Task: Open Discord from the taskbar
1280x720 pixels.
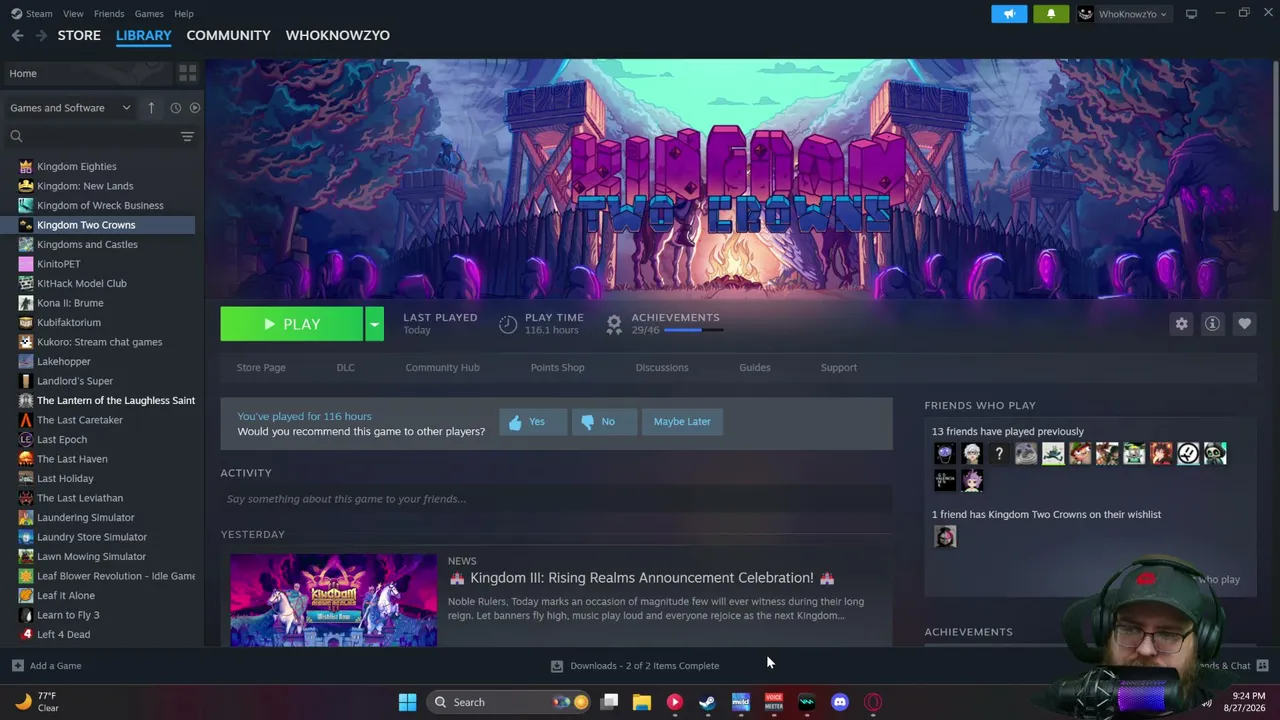Action: [x=840, y=702]
